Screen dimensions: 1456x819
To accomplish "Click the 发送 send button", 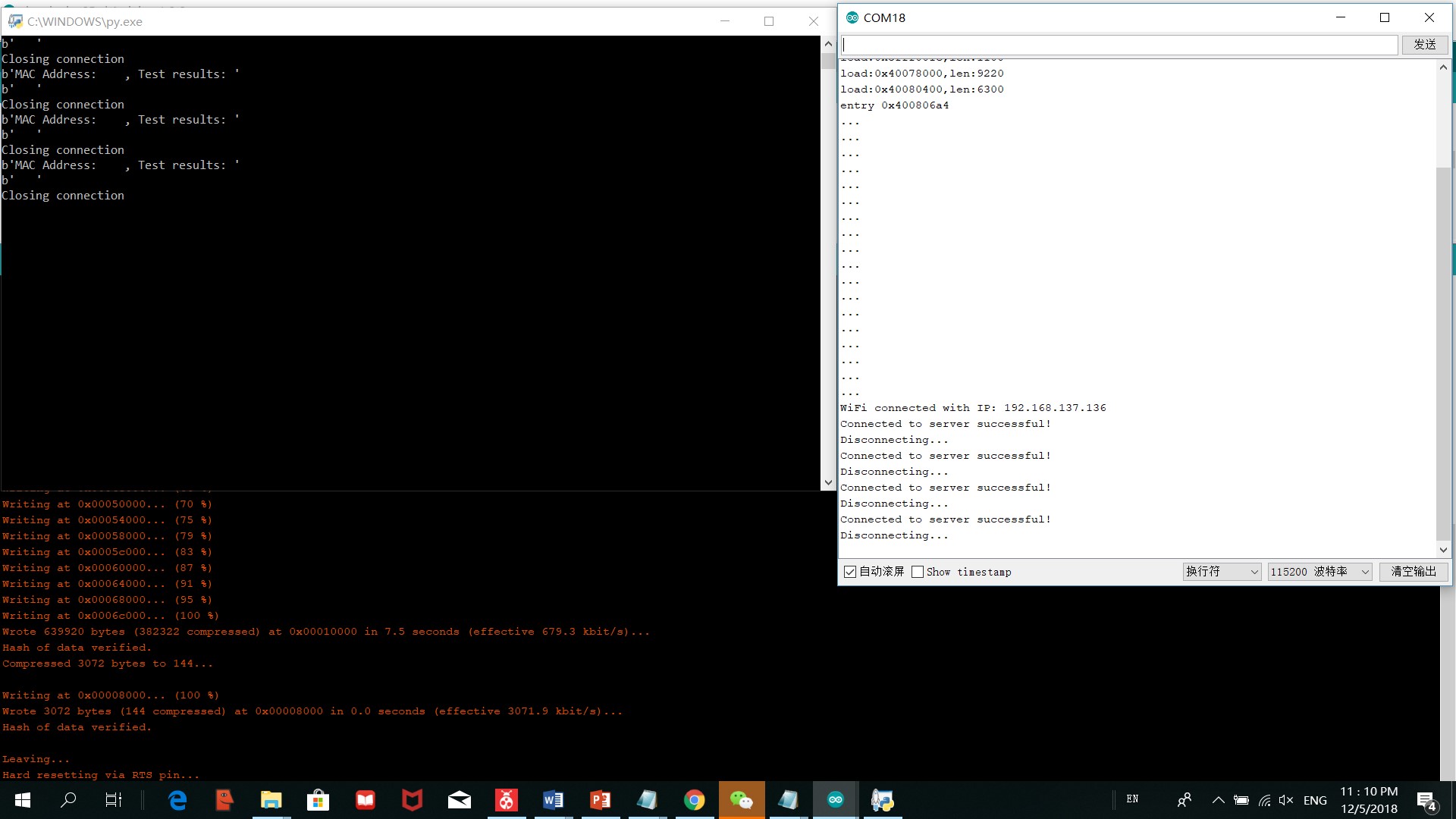I will [1424, 45].
